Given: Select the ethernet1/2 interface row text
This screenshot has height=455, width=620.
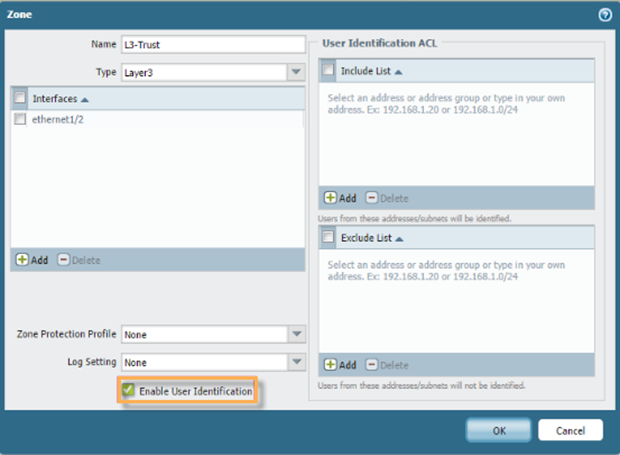Looking at the screenshot, I should coord(58,119).
